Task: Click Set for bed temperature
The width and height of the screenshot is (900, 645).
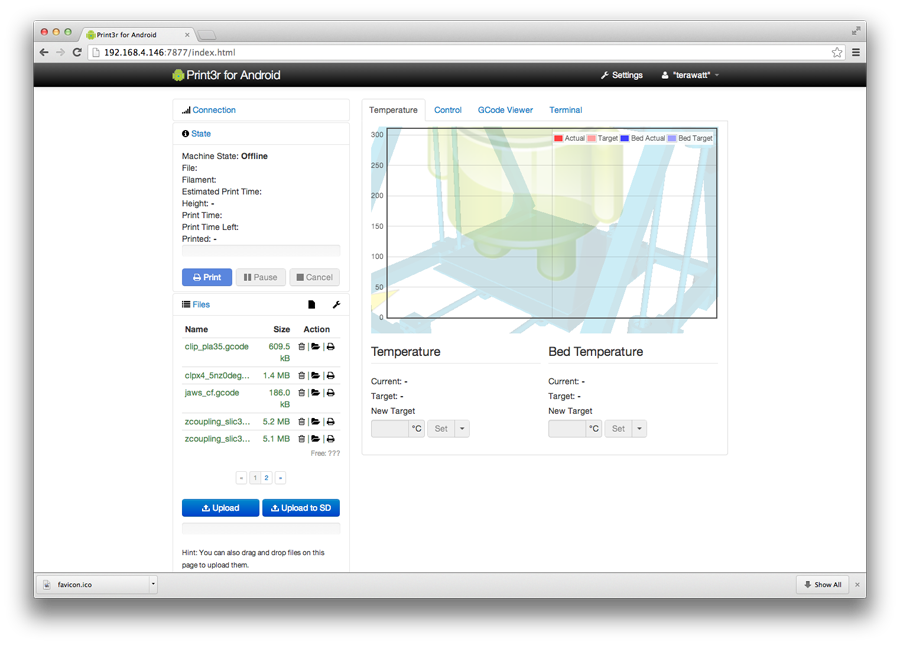Action: click(618, 429)
